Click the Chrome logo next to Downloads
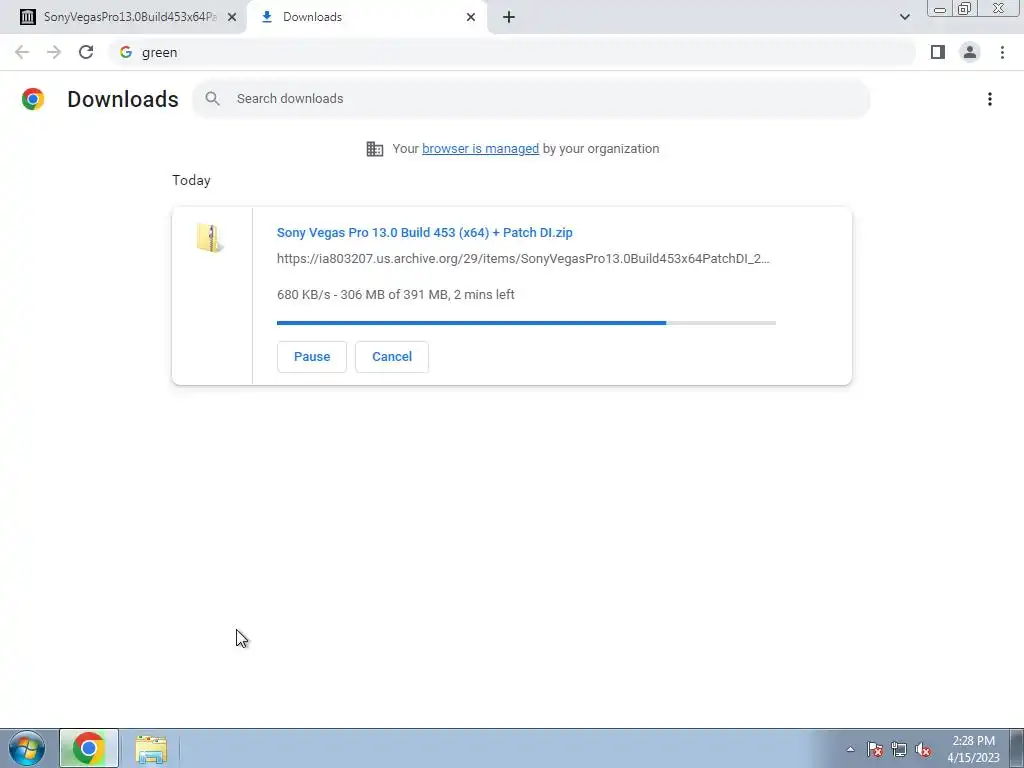Screen dimensions: 1024x768 (33, 99)
